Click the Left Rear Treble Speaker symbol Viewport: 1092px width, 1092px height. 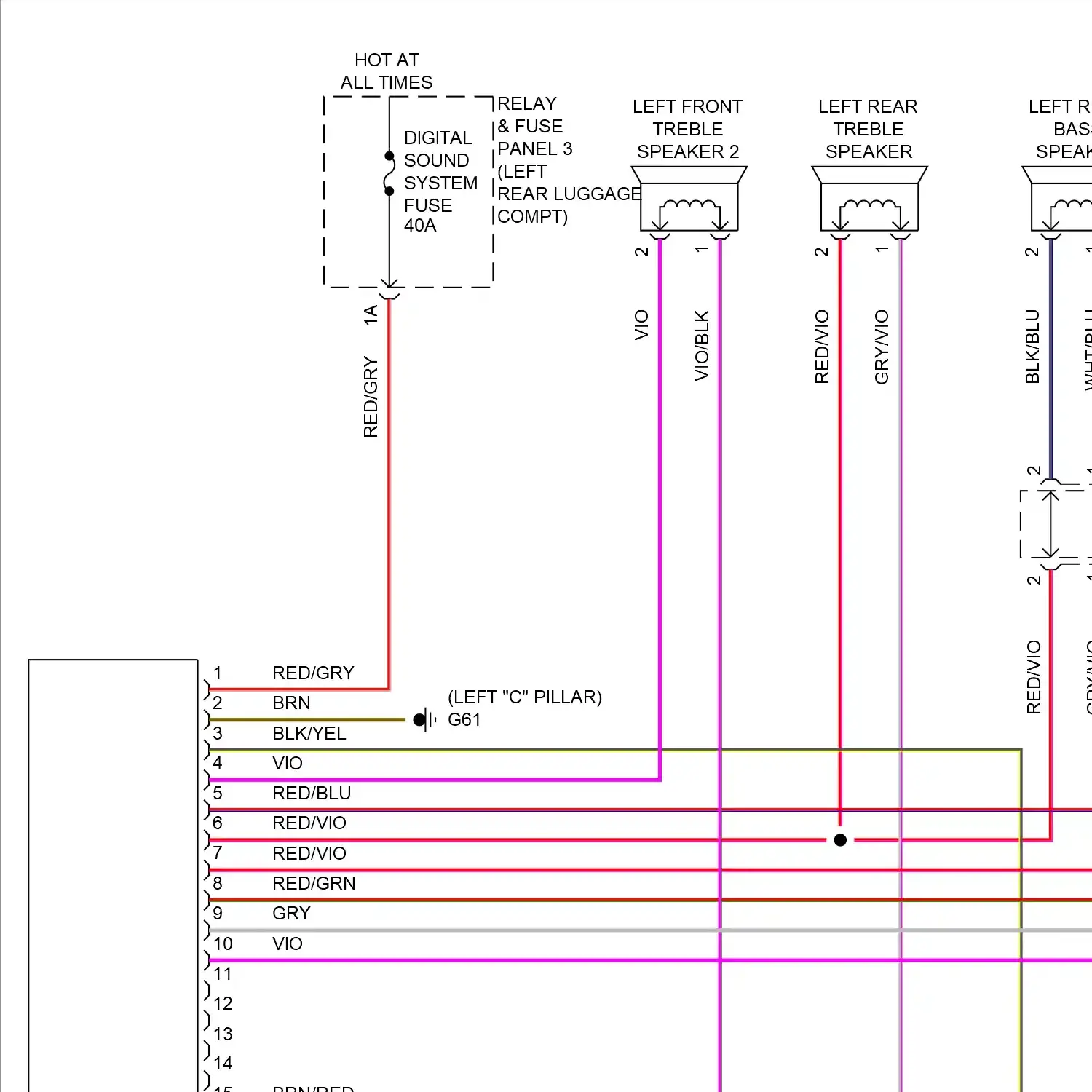tap(869, 199)
